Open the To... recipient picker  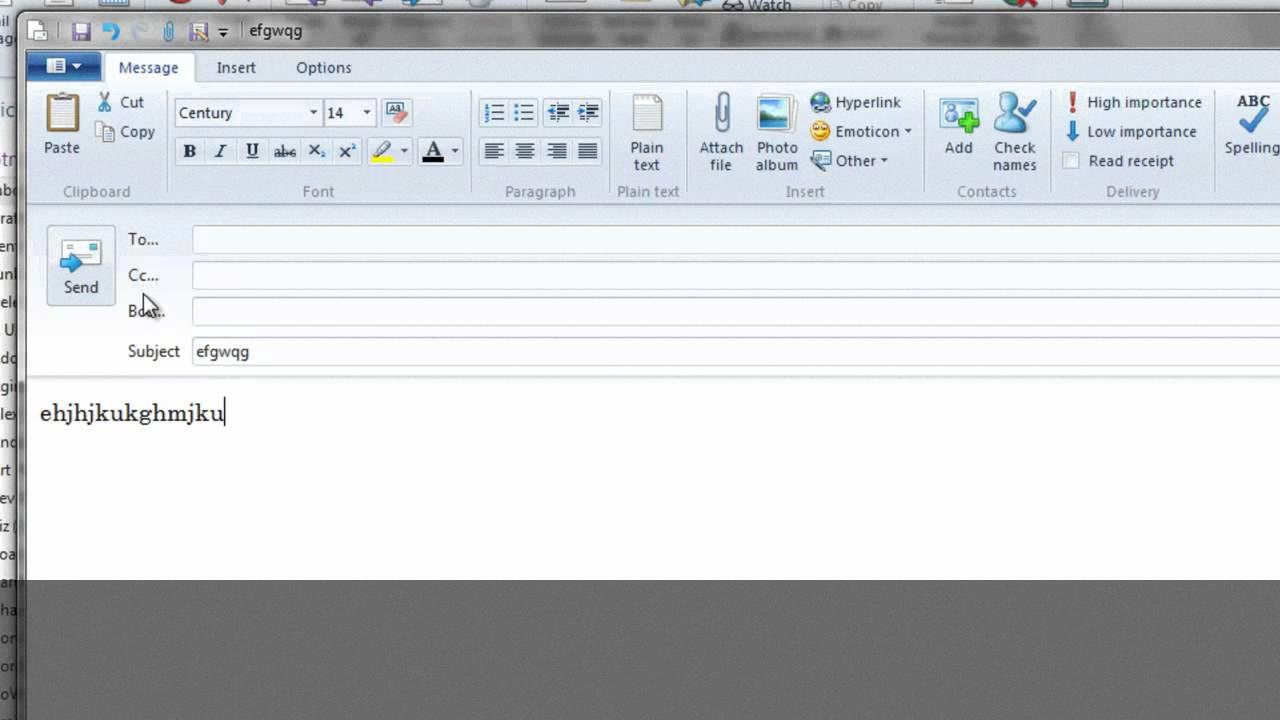click(143, 240)
